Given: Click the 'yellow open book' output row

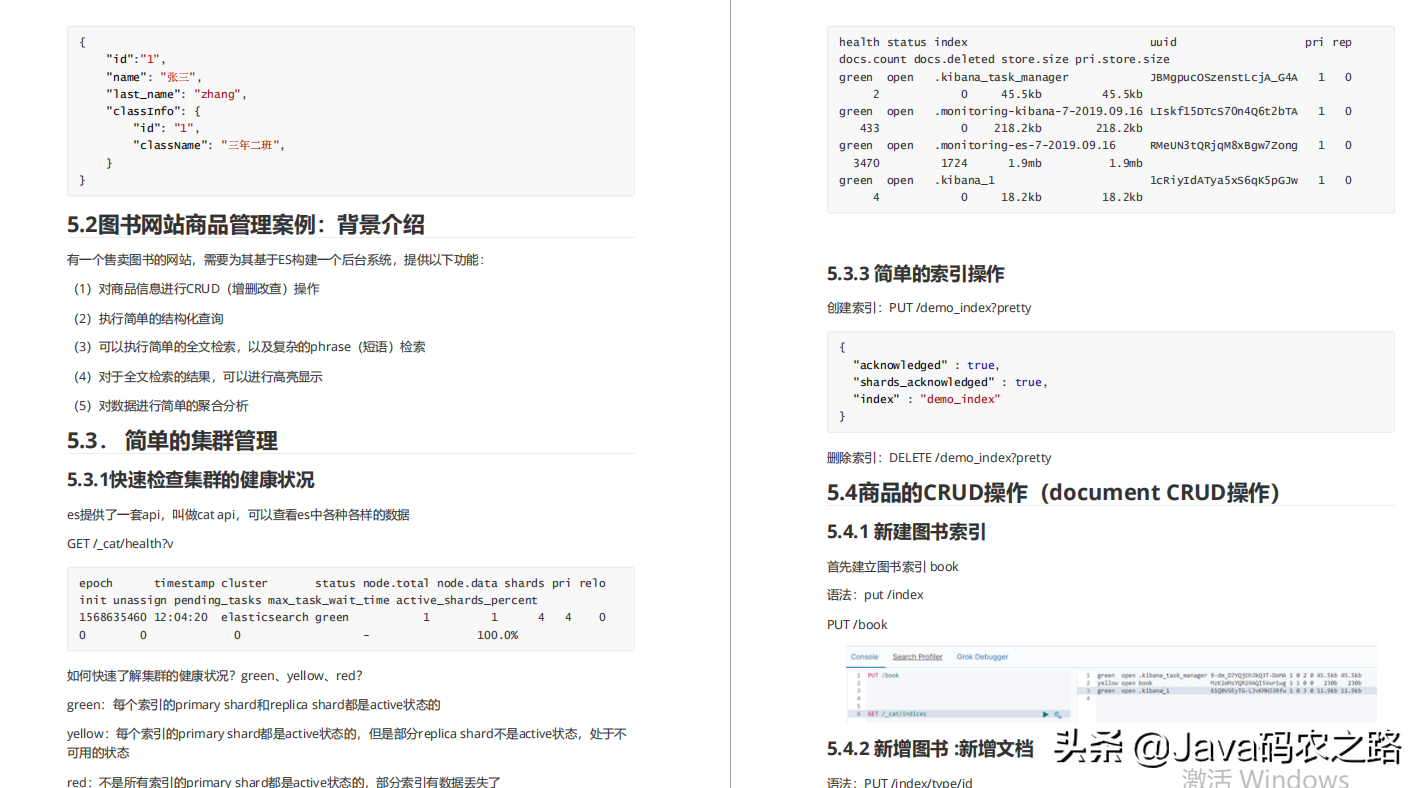Looking at the screenshot, I should pos(1229,683).
